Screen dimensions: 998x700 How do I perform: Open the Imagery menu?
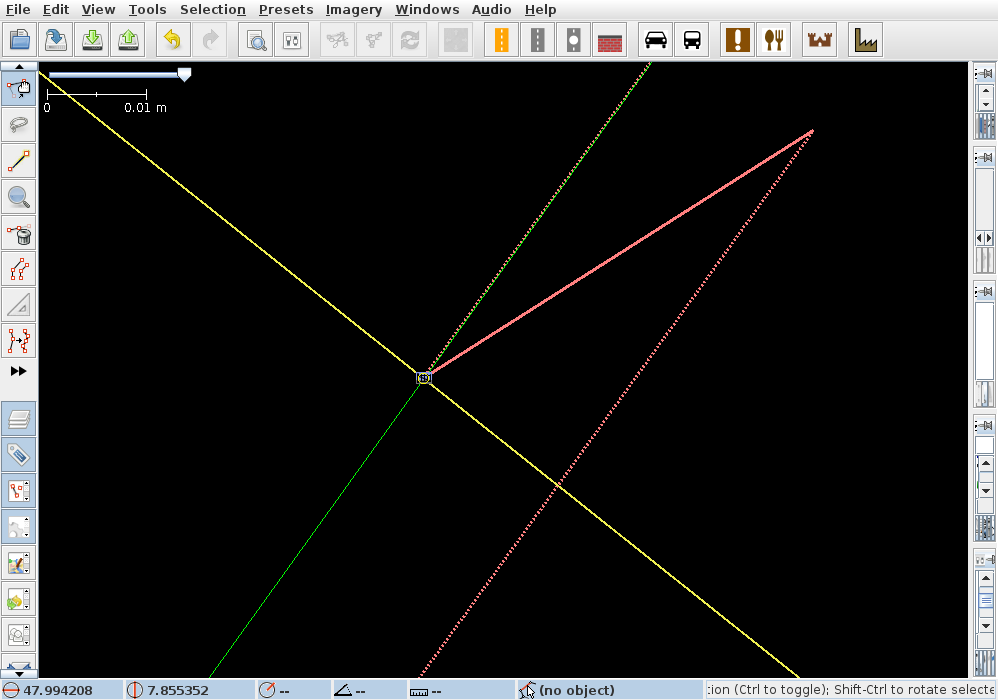click(x=354, y=10)
